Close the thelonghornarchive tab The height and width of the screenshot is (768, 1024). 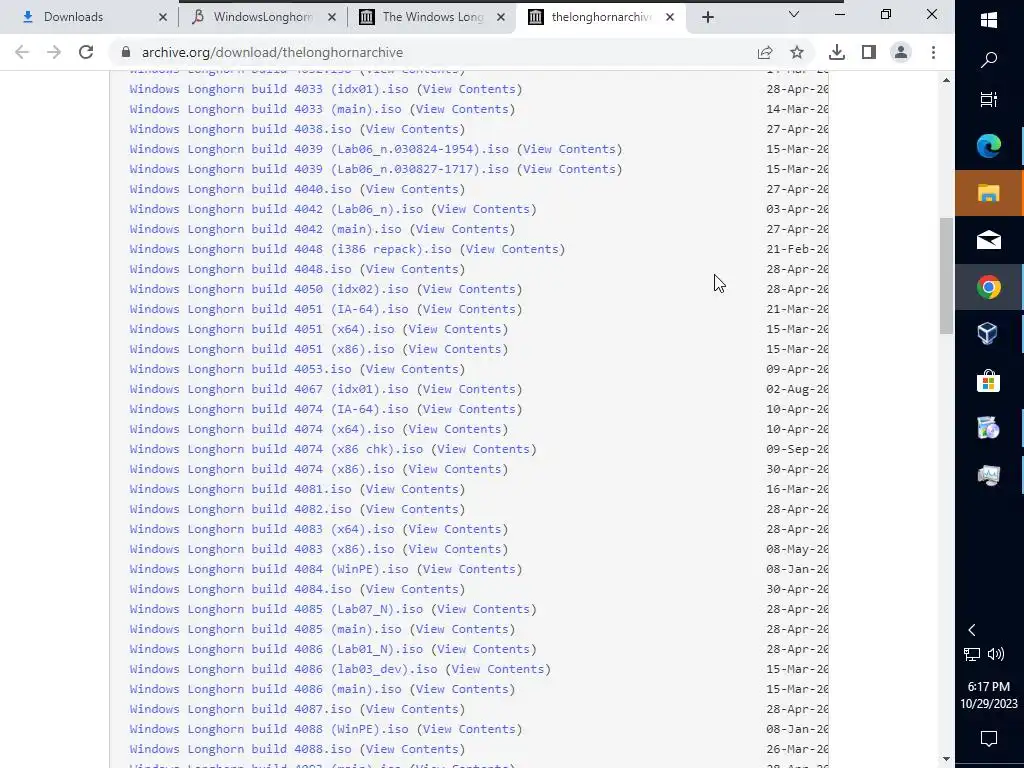pos(669,17)
